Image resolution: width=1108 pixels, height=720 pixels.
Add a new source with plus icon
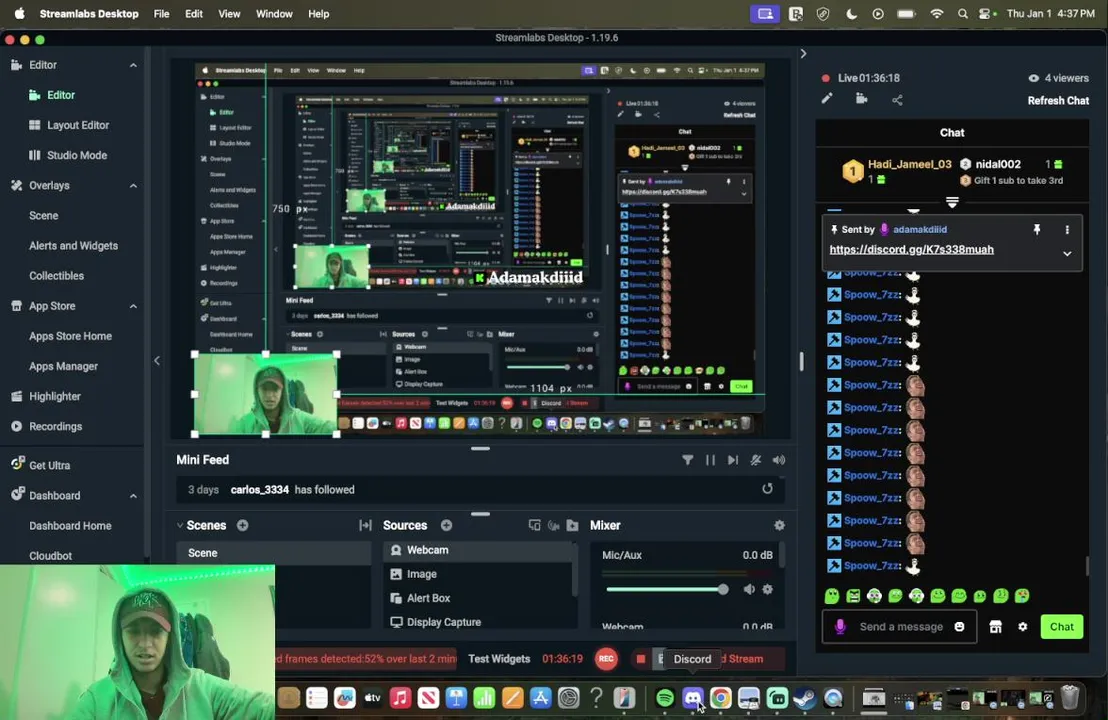(x=447, y=526)
